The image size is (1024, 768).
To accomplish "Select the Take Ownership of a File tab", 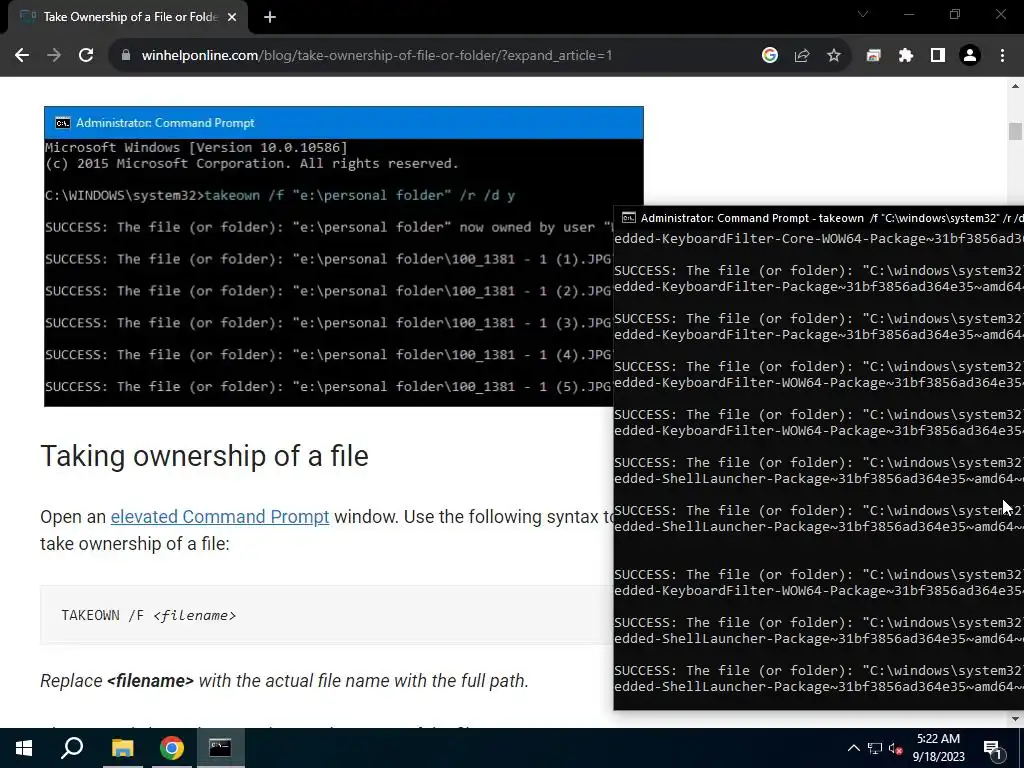I will click(124, 17).
